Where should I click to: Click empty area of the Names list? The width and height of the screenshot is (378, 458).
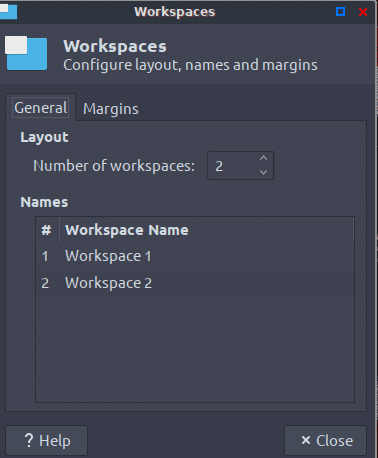pos(195,347)
